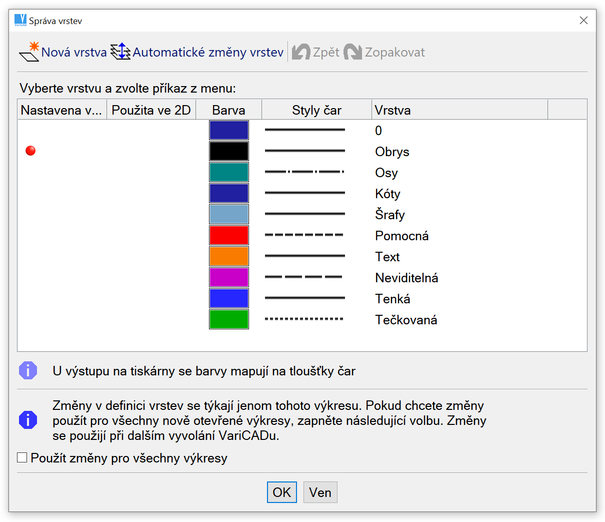Click the Nová vrstva icon
This screenshot has width=605, height=522.
(28, 51)
